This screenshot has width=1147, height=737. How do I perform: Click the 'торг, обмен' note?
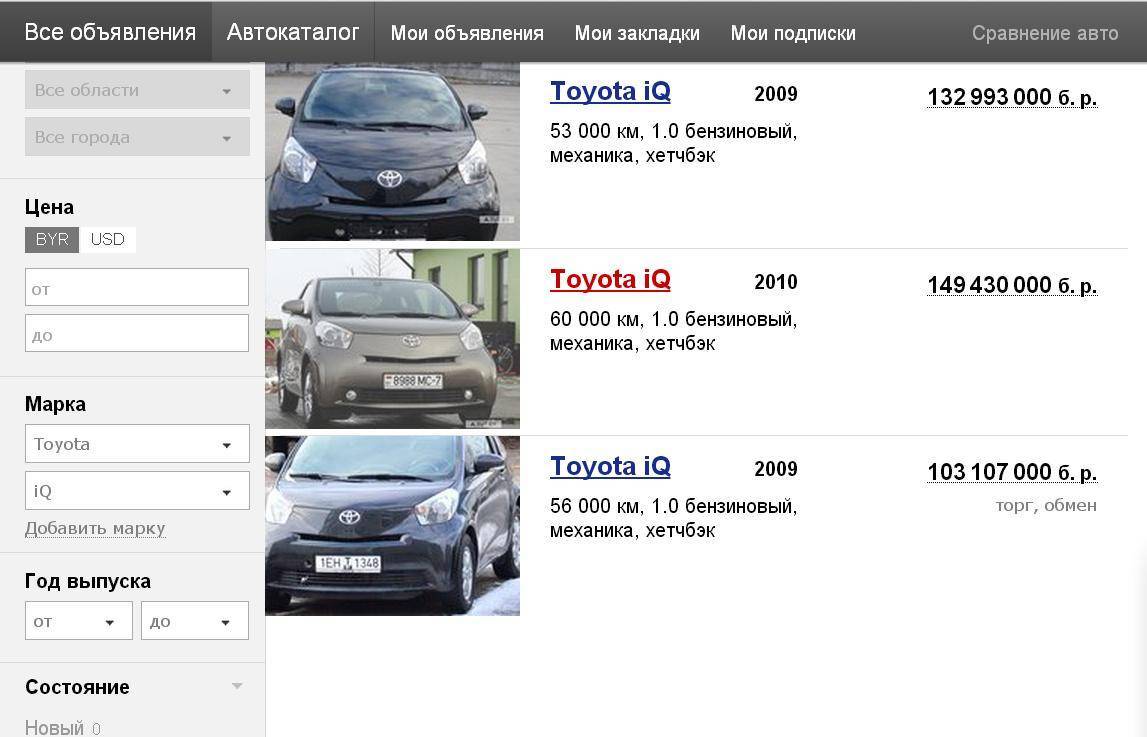[1046, 505]
